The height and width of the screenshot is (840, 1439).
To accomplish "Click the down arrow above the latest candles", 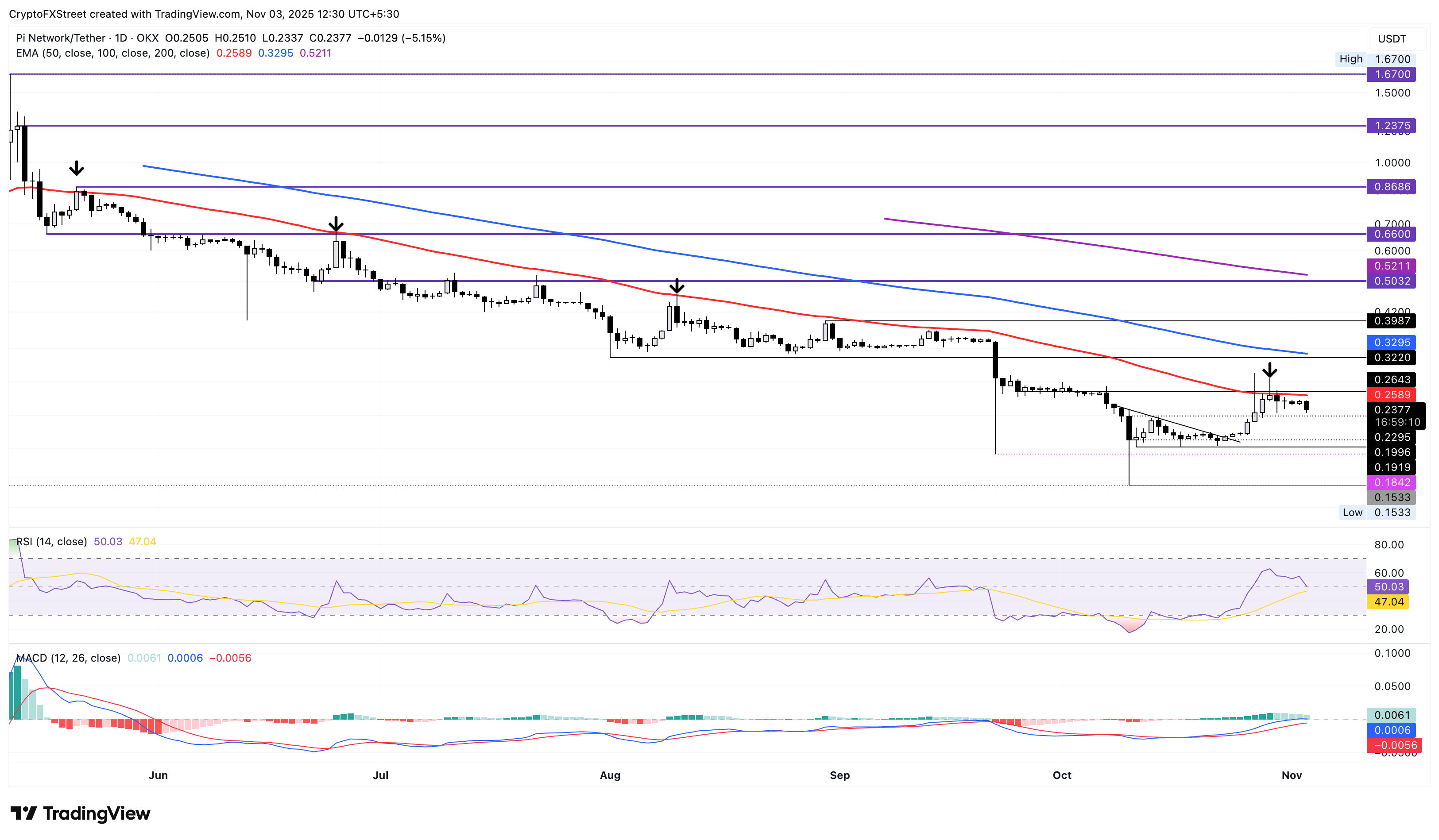I will [1269, 370].
